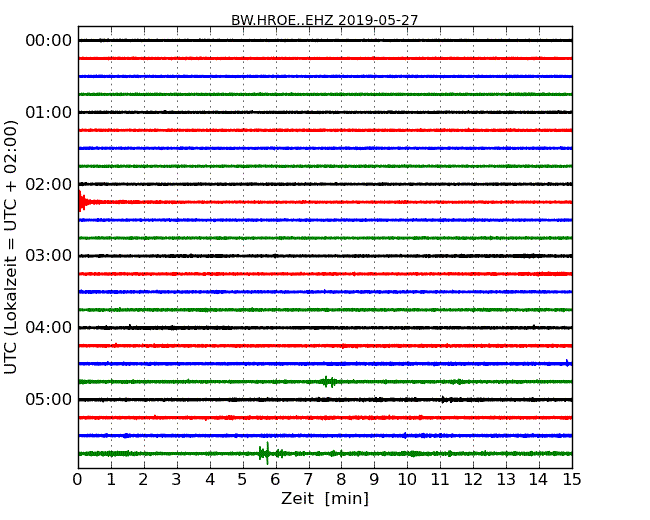Click the y-axis label UTC (Lokalzeit = UTC + 02:00)
Image resolution: width=650 pixels, height=520 pixels.
coord(10,247)
